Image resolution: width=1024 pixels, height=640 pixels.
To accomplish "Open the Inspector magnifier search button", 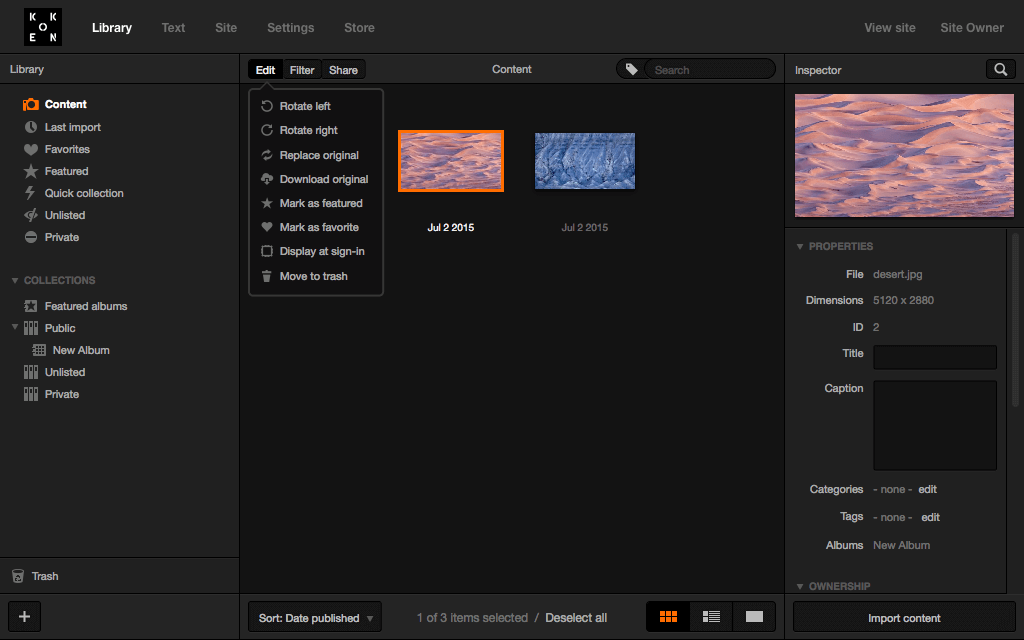I will [999, 69].
